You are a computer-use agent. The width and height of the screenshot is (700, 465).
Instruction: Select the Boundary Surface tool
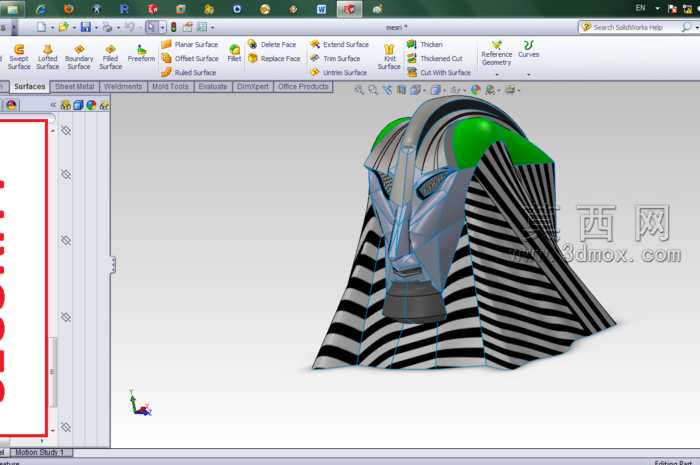[79, 57]
